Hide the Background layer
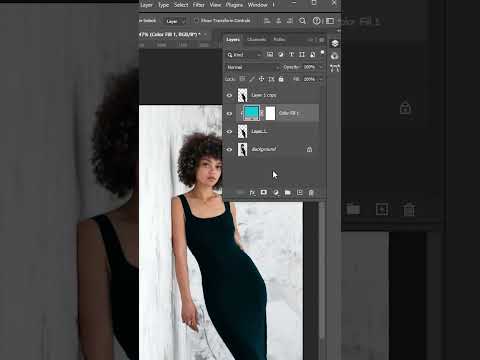 [x=229, y=149]
